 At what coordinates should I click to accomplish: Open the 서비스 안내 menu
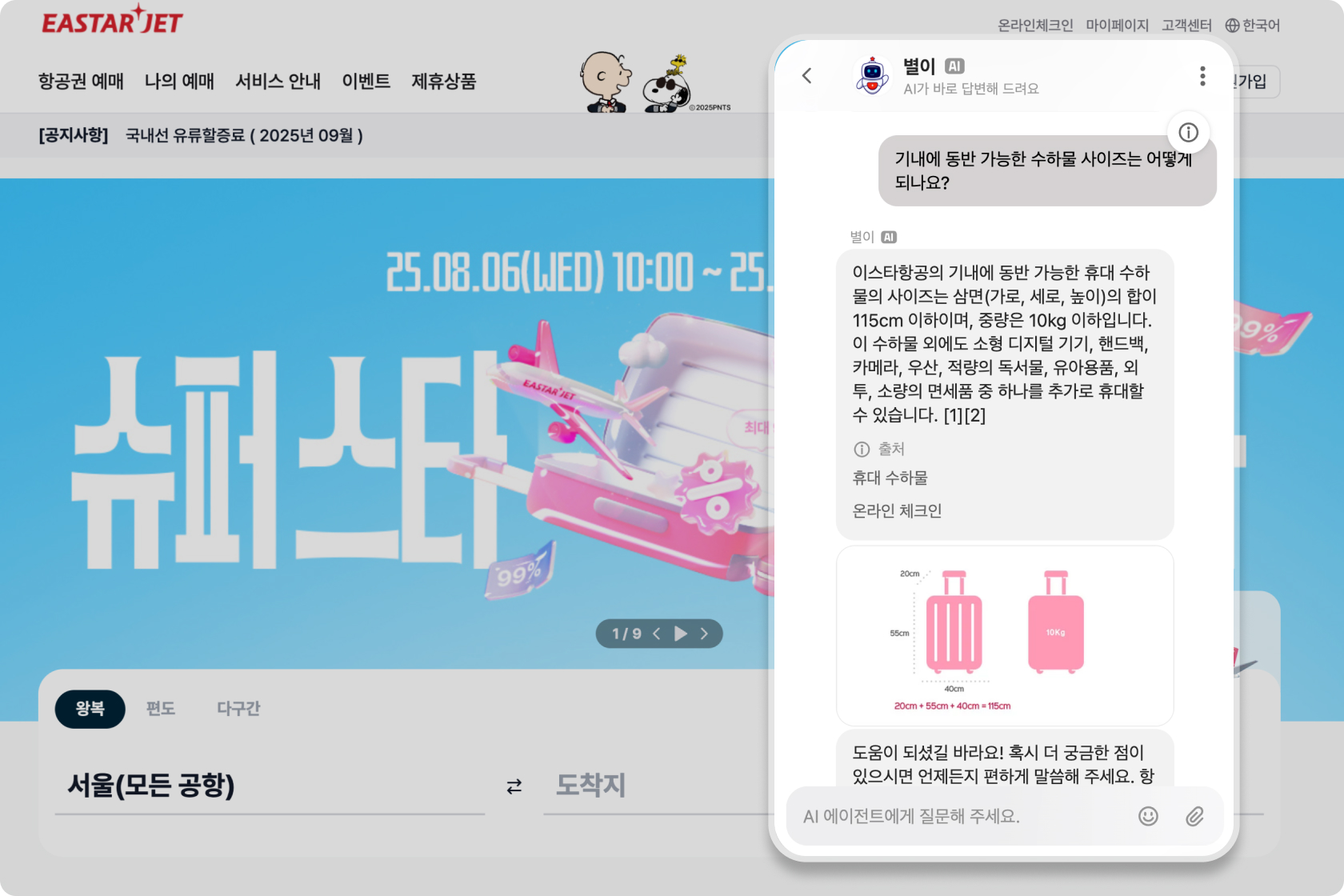coord(278,81)
